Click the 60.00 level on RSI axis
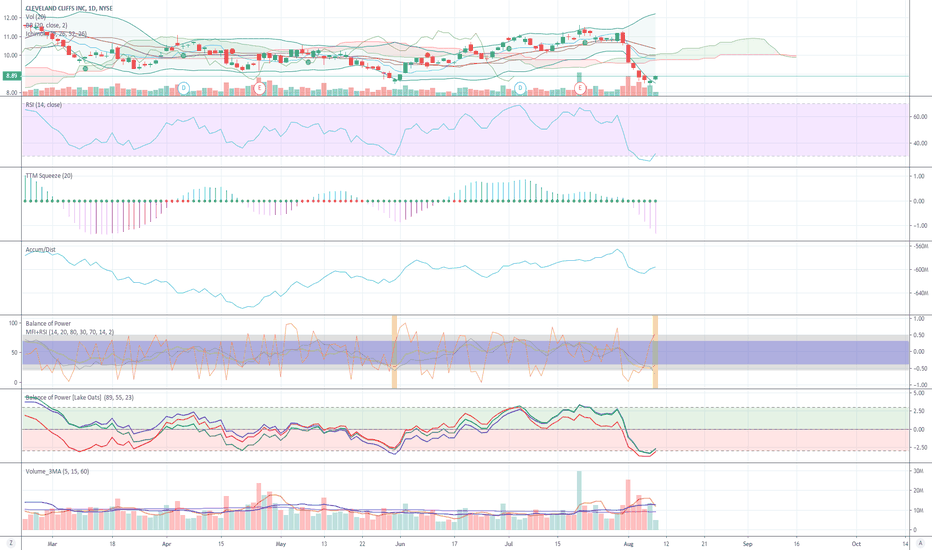The width and height of the screenshot is (932, 550). pyautogui.click(x=920, y=117)
